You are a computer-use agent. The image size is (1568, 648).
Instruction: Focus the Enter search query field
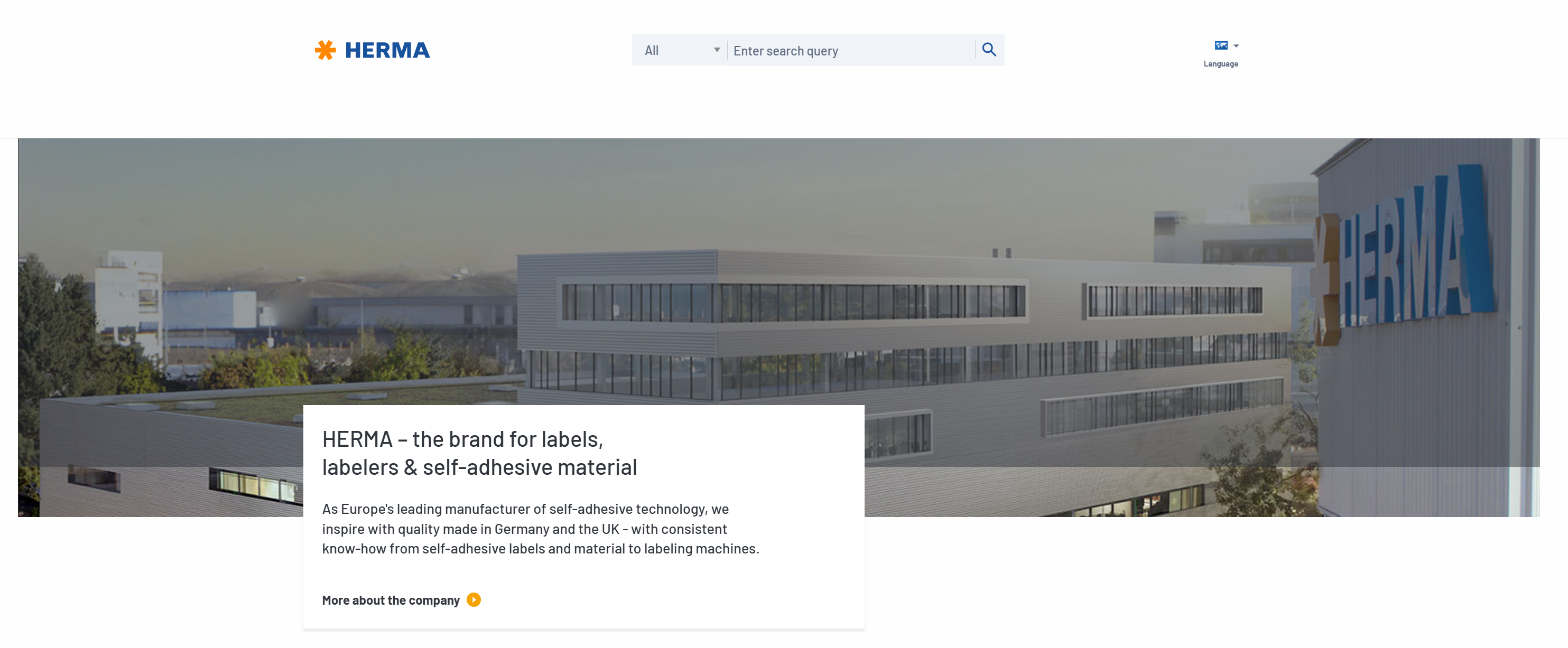tap(851, 51)
